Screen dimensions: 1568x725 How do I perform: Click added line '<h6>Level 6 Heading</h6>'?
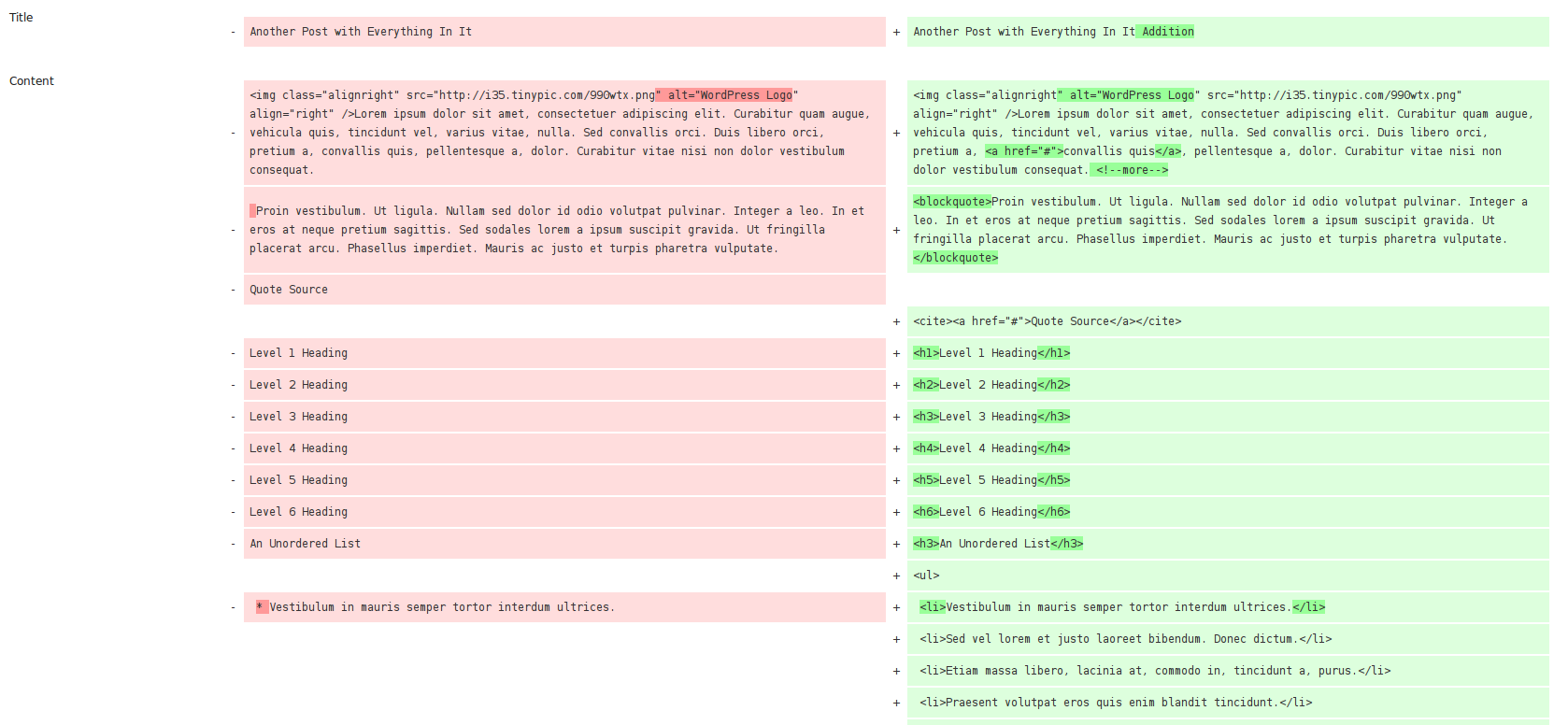pyautogui.click(x=1228, y=512)
